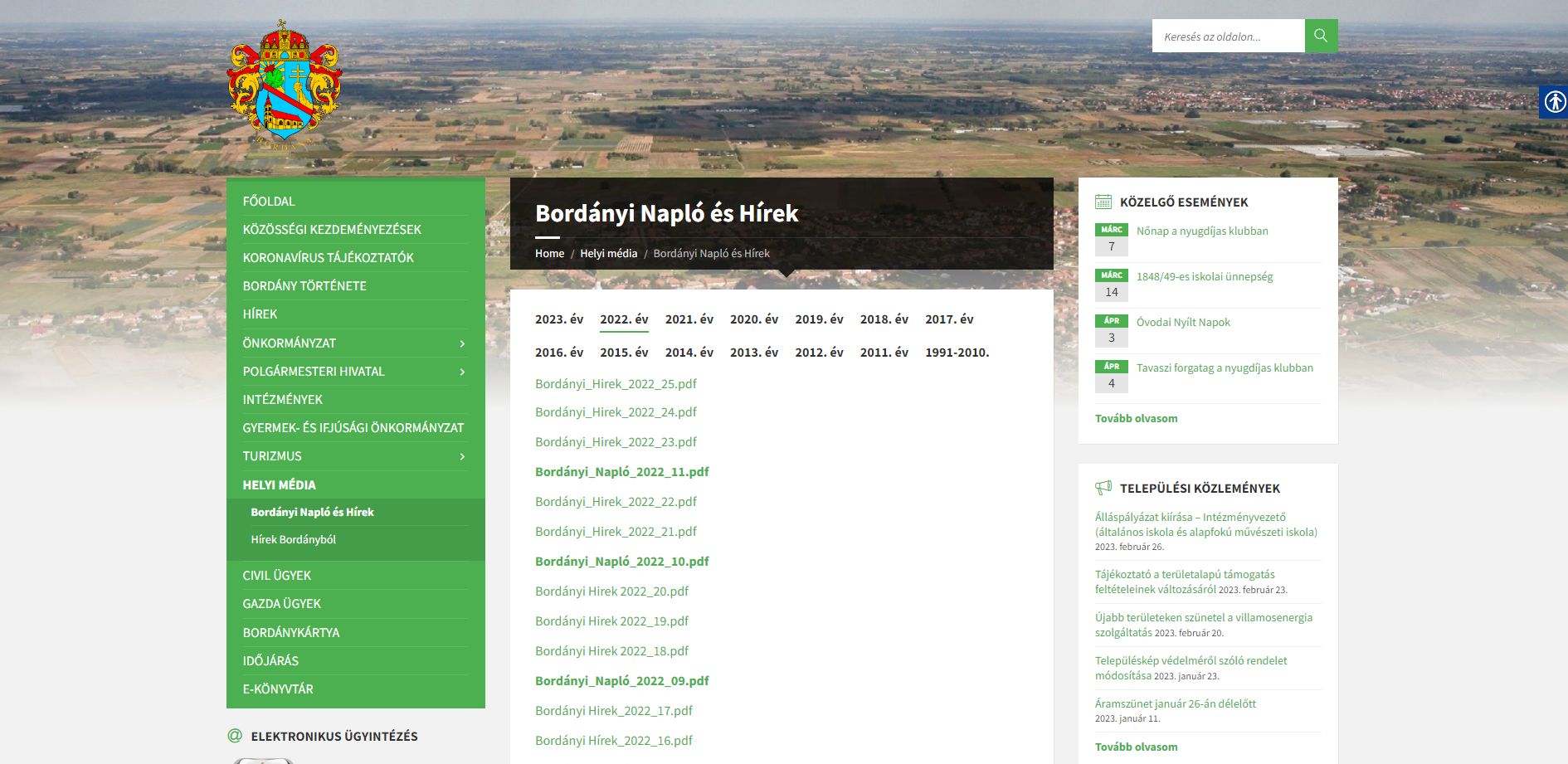Image resolution: width=1568 pixels, height=764 pixels.
Task: Open the Civil ügyek menu item
Action: (x=277, y=575)
